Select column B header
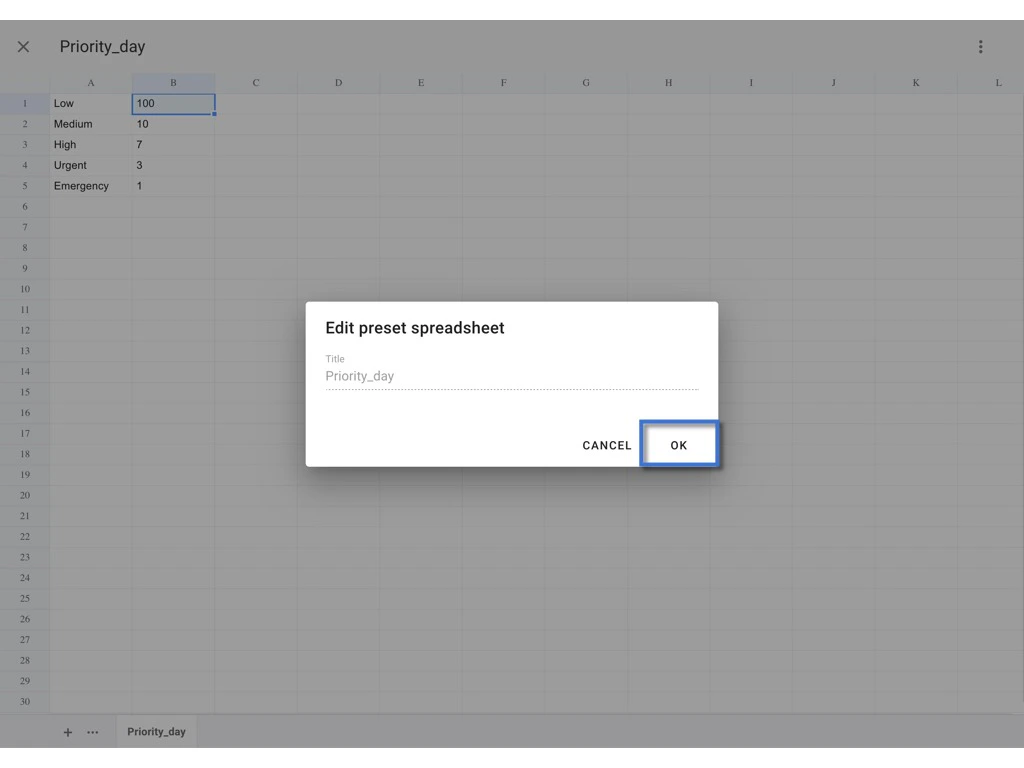The width and height of the screenshot is (1024, 768). (172, 82)
